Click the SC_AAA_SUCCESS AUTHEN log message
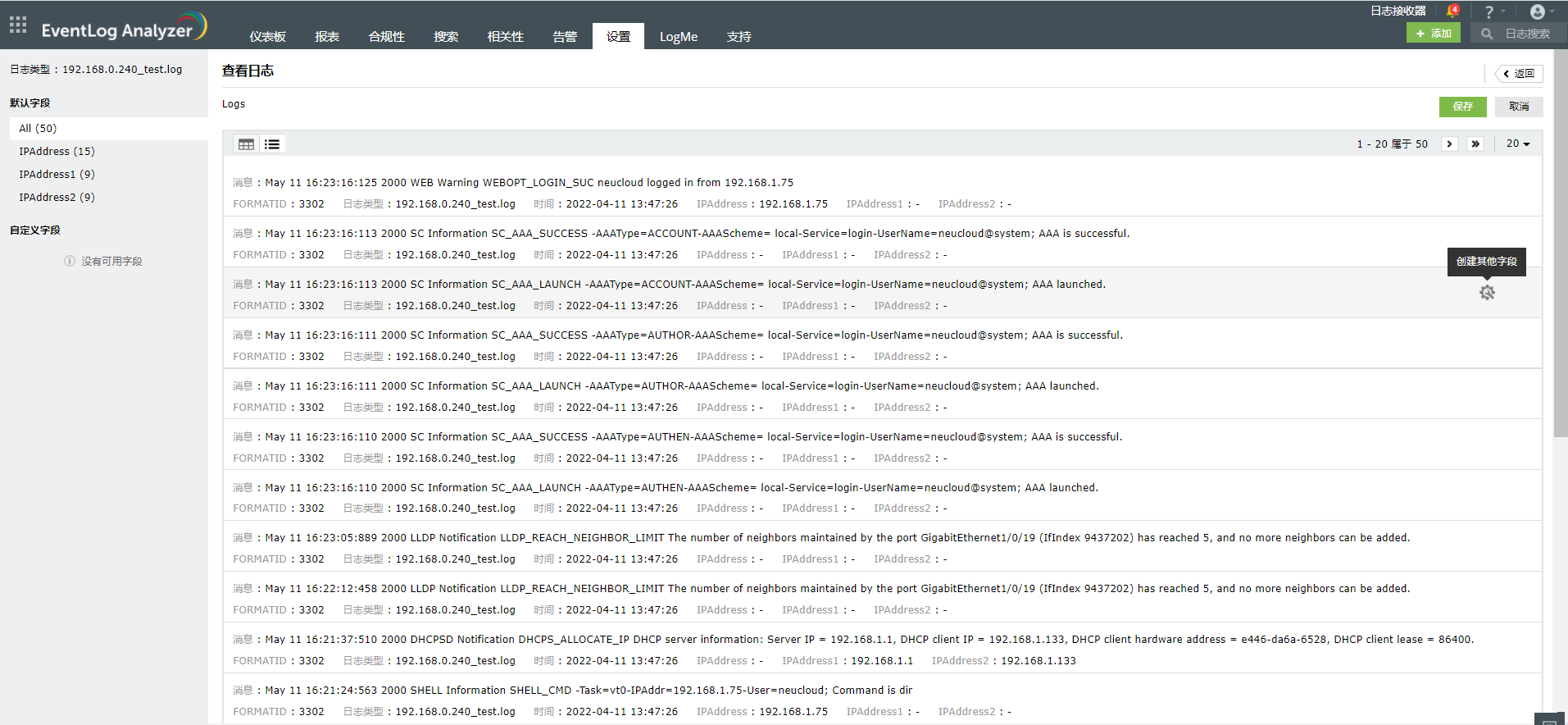Image resolution: width=1568 pixels, height=725 pixels. [693, 437]
